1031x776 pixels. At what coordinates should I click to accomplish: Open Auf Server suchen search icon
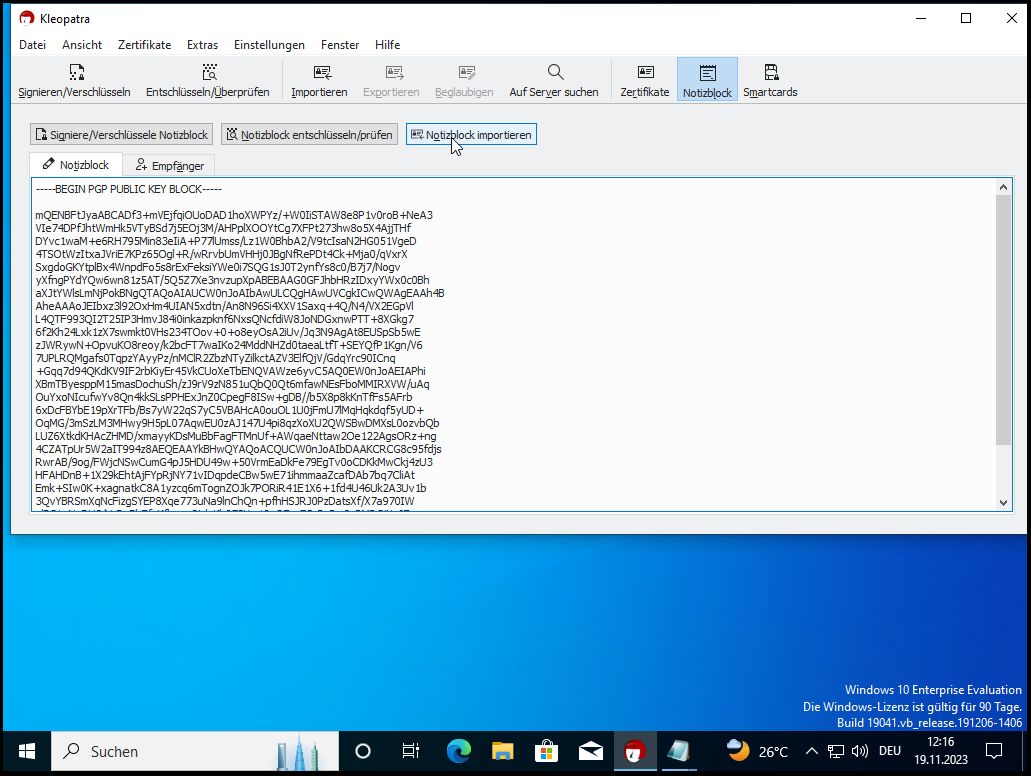coord(554,80)
